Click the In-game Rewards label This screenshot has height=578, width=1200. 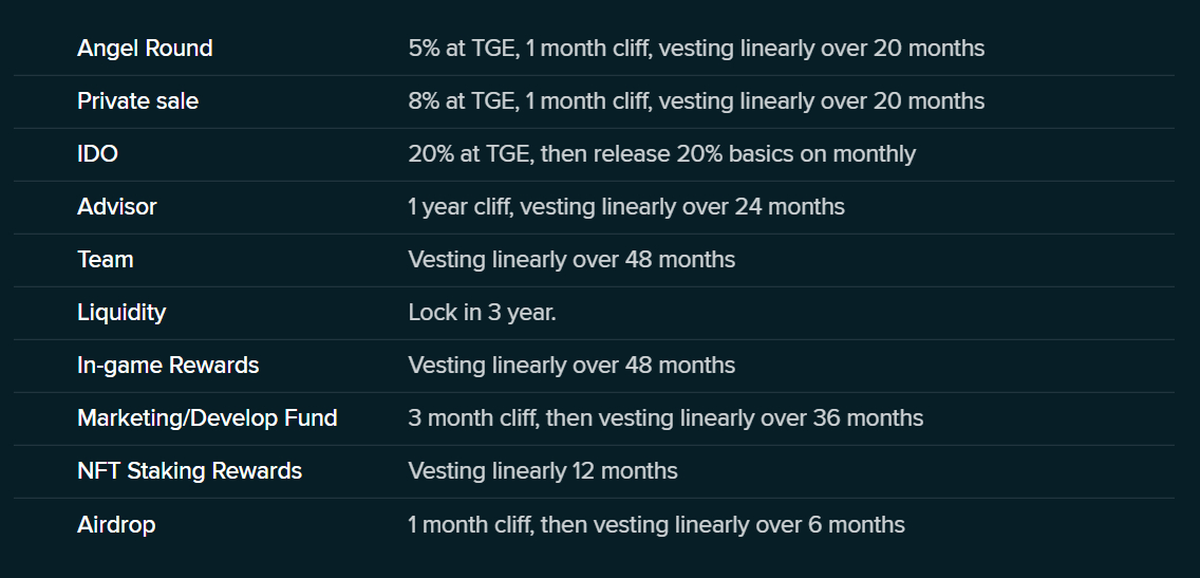click(x=168, y=365)
